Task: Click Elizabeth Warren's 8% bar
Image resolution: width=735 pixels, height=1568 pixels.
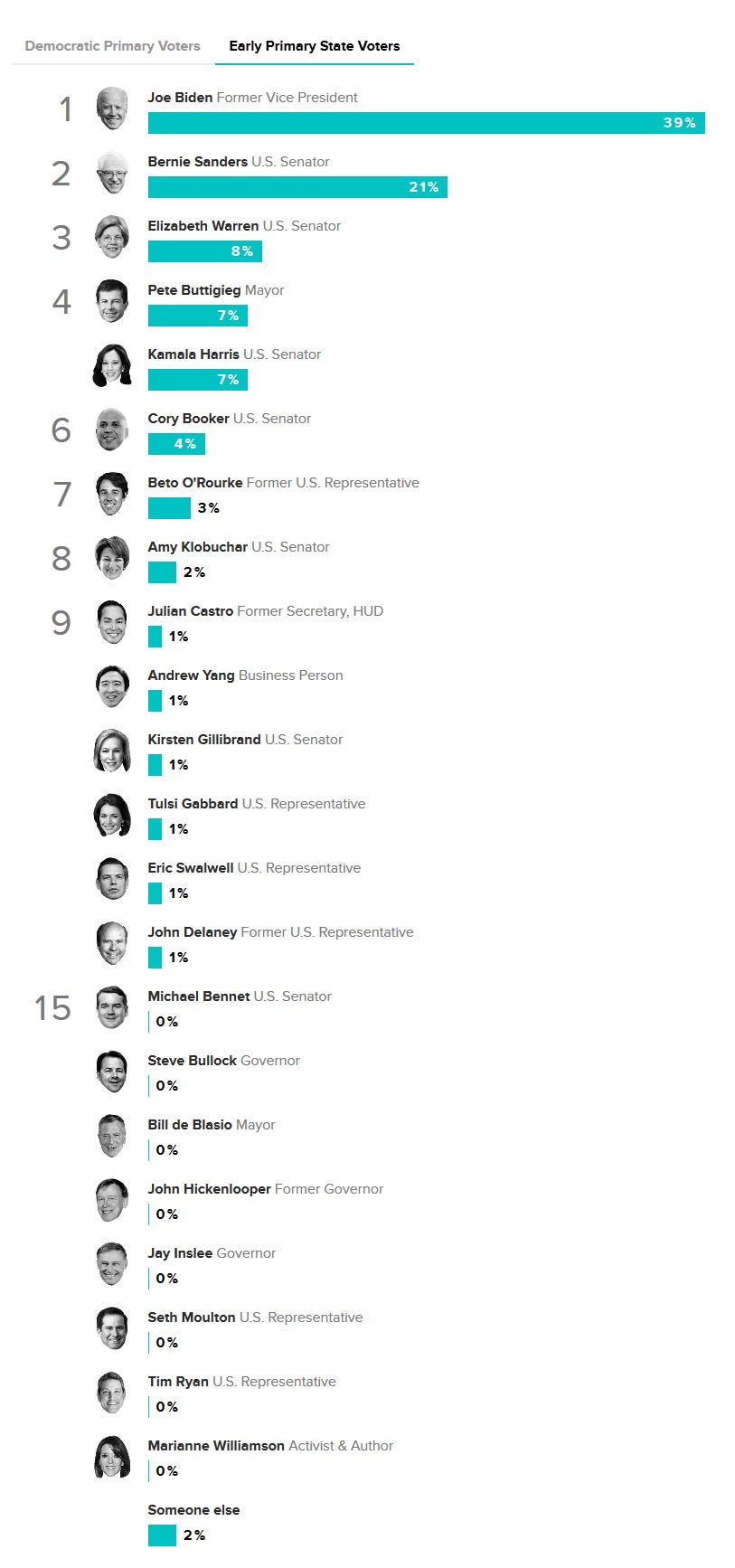Action: pos(205,251)
